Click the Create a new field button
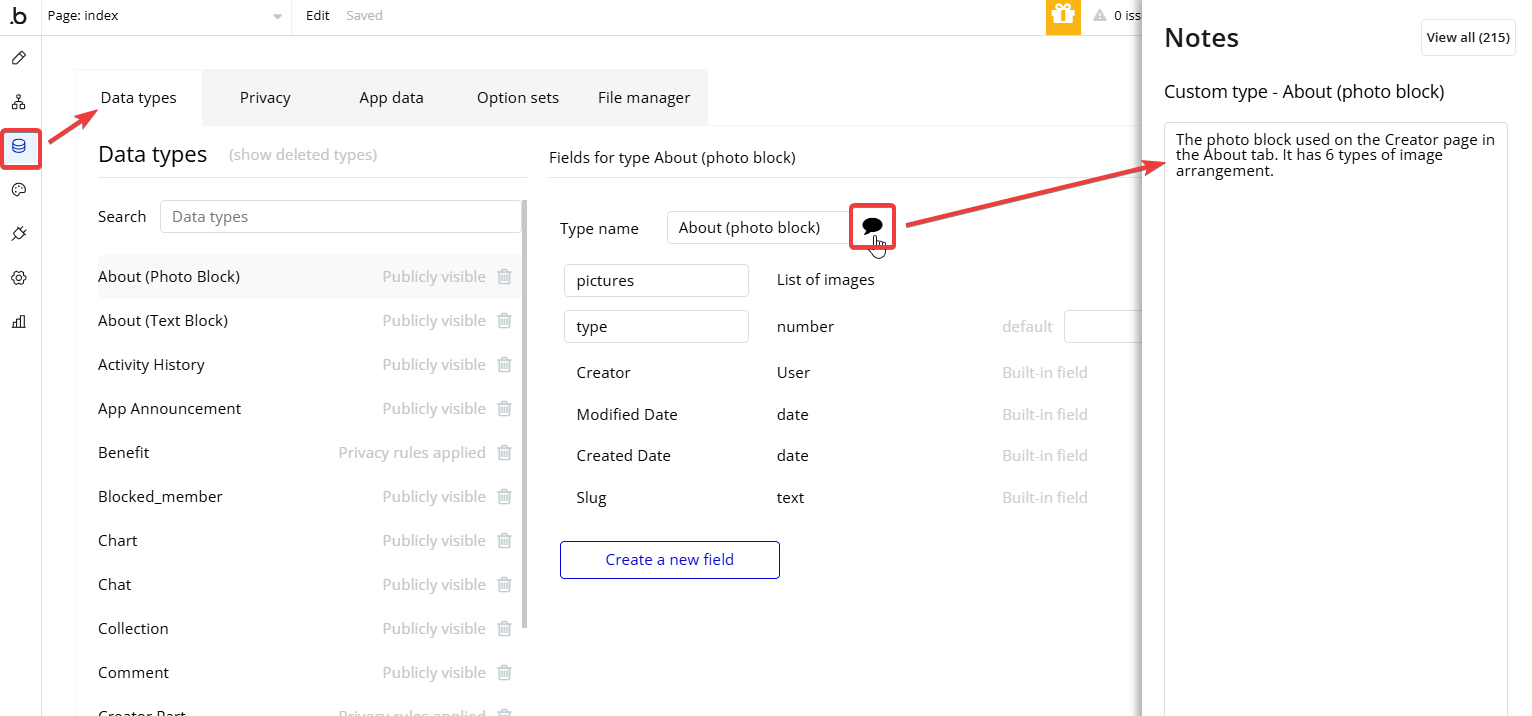The height and width of the screenshot is (716, 1532). coord(669,560)
